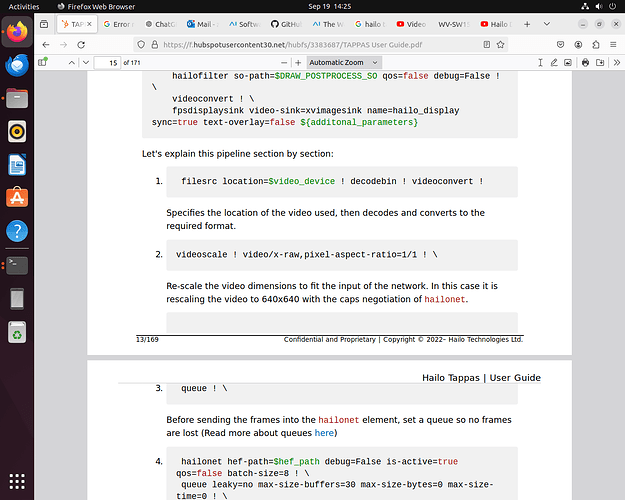The image size is (625, 500).
Task: Open the list all tabs dropdown
Action: [x=547, y=24]
